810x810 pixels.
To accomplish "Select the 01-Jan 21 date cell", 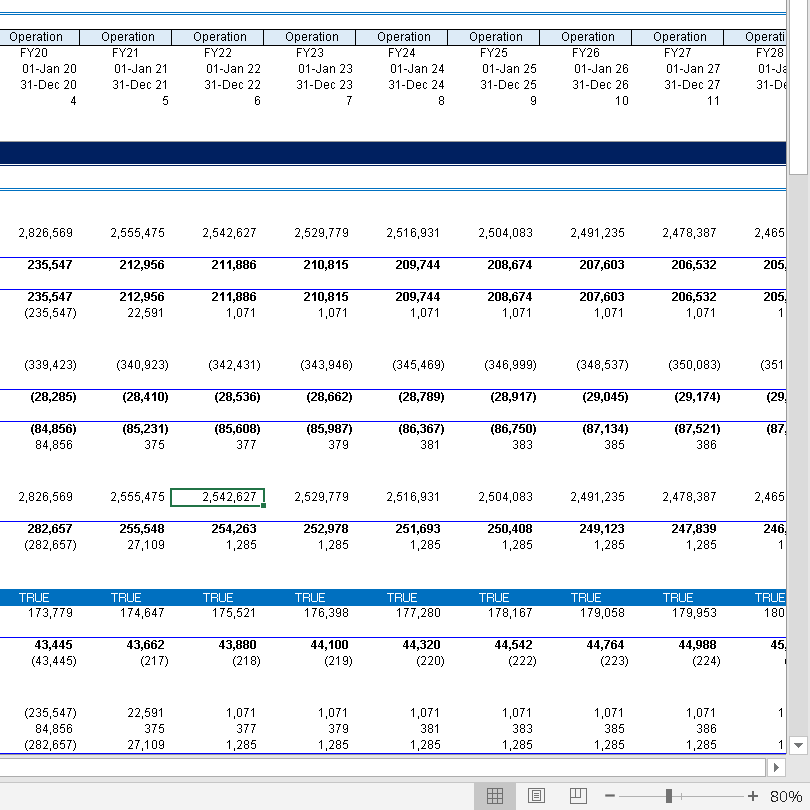I will click(x=141, y=69).
